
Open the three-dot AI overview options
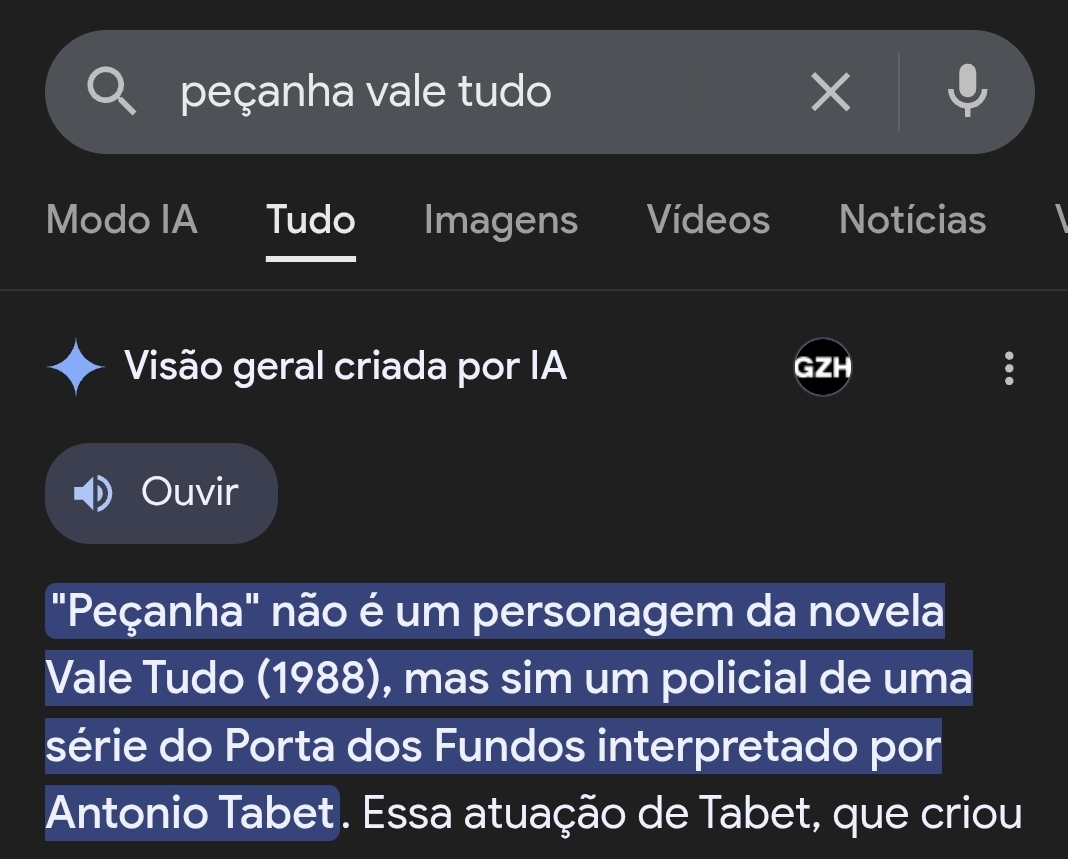coord(1009,368)
